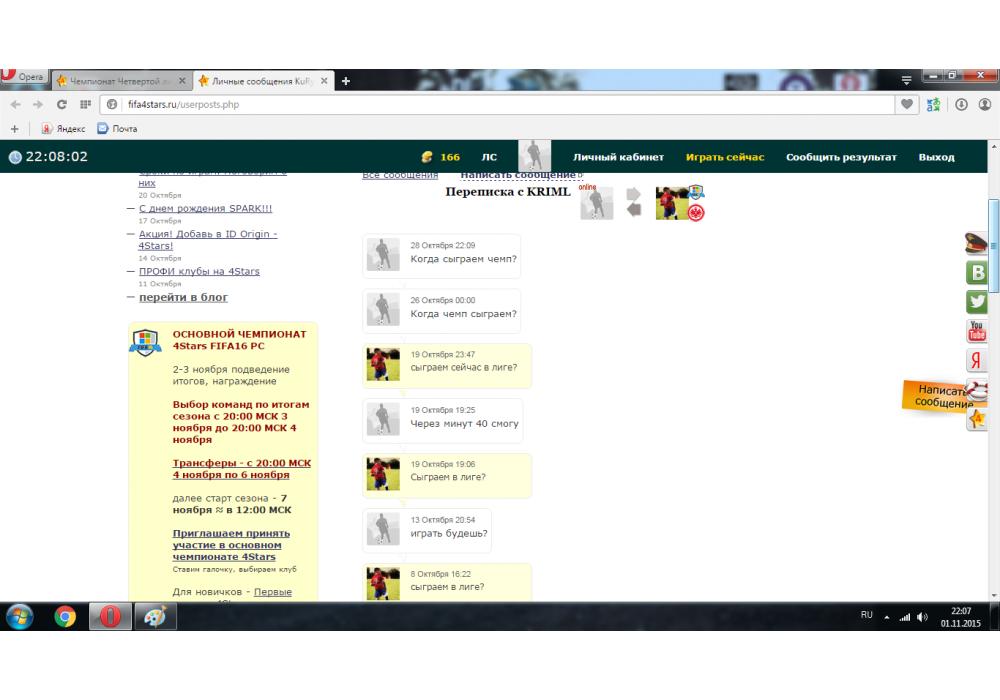Open the Twitter sidebar icon

pyautogui.click(x=977, y=302)
